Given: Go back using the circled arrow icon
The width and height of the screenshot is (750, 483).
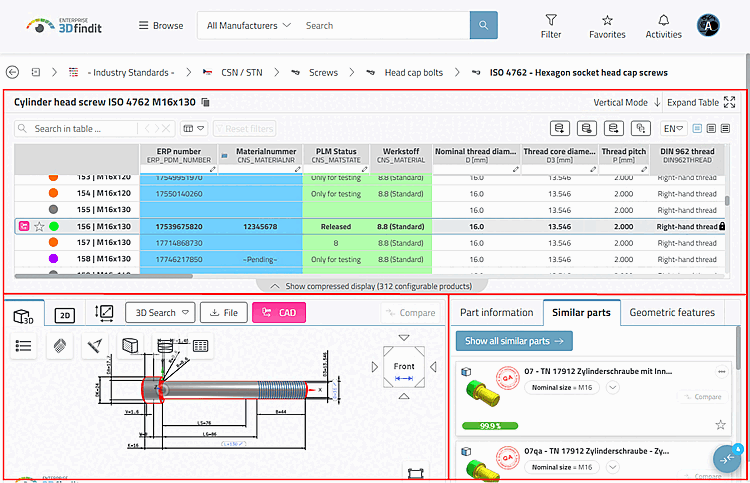Looking at the screenshot, I should pos(12,72).
